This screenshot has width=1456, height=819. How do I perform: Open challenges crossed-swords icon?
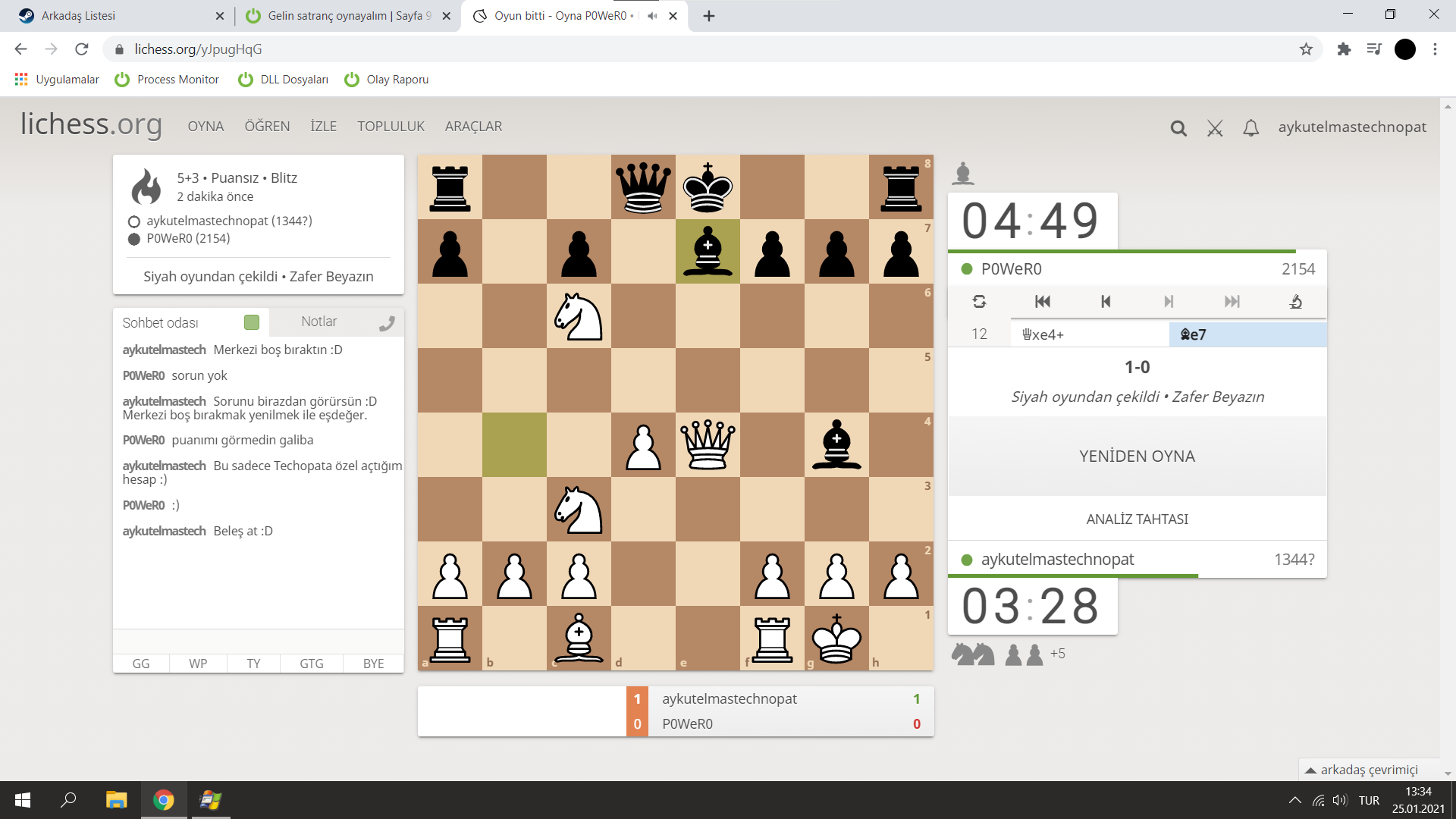pyautogui.click(x=1215, y=128)
